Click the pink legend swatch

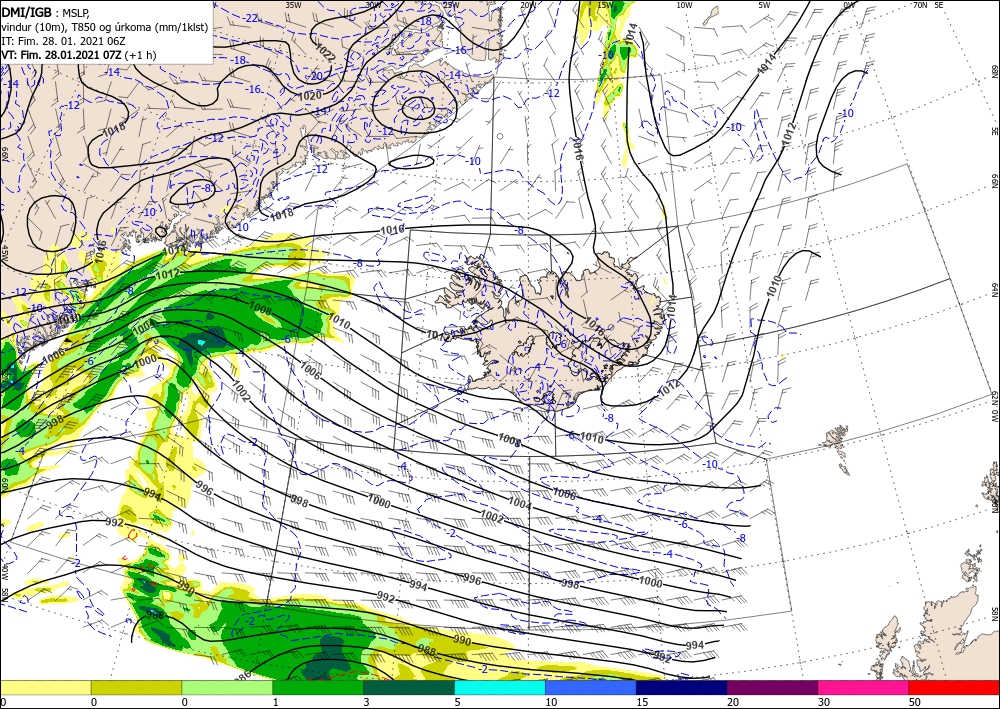[x=864, y=687]
